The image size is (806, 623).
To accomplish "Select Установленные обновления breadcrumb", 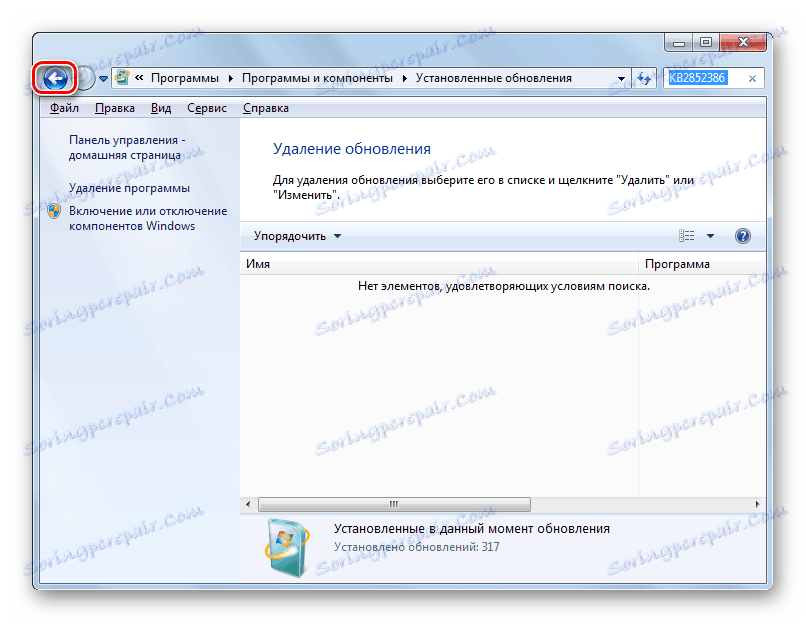I will click(493, 78).
